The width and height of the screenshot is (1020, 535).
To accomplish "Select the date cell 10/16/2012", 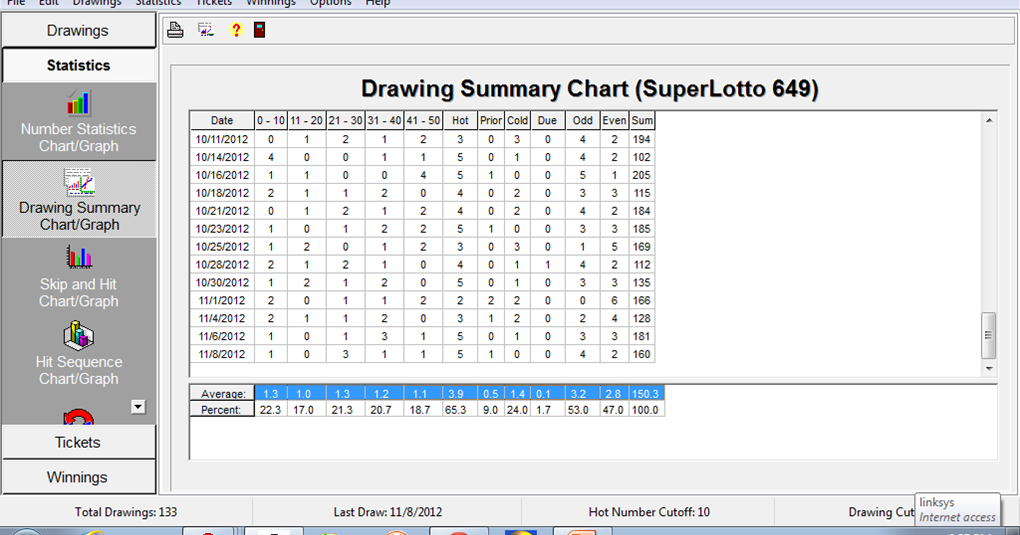I will 222,175.
